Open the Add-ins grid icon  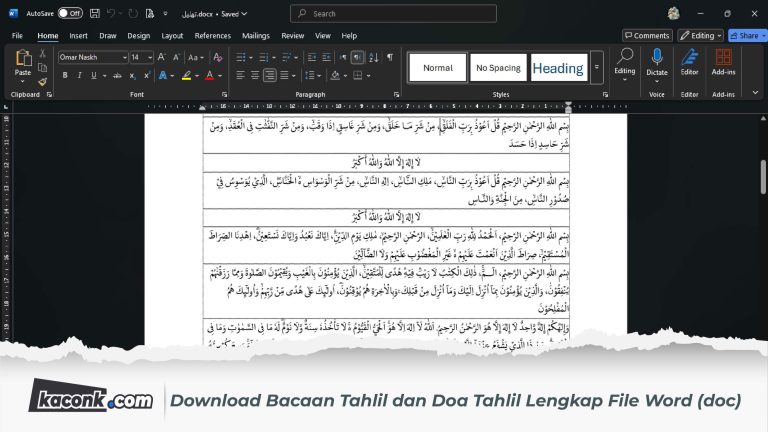click(x=723, y=57)
